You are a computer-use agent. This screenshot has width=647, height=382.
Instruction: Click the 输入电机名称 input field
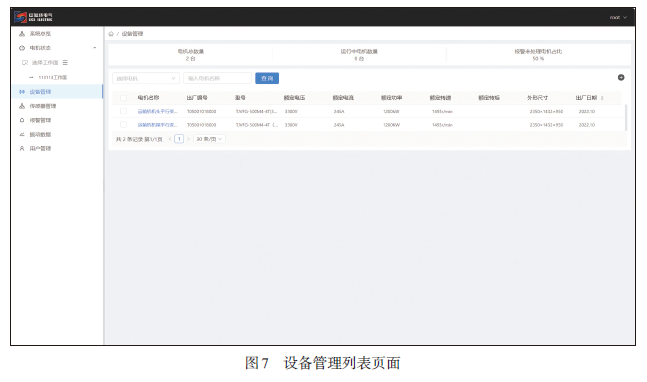[217, 78]
